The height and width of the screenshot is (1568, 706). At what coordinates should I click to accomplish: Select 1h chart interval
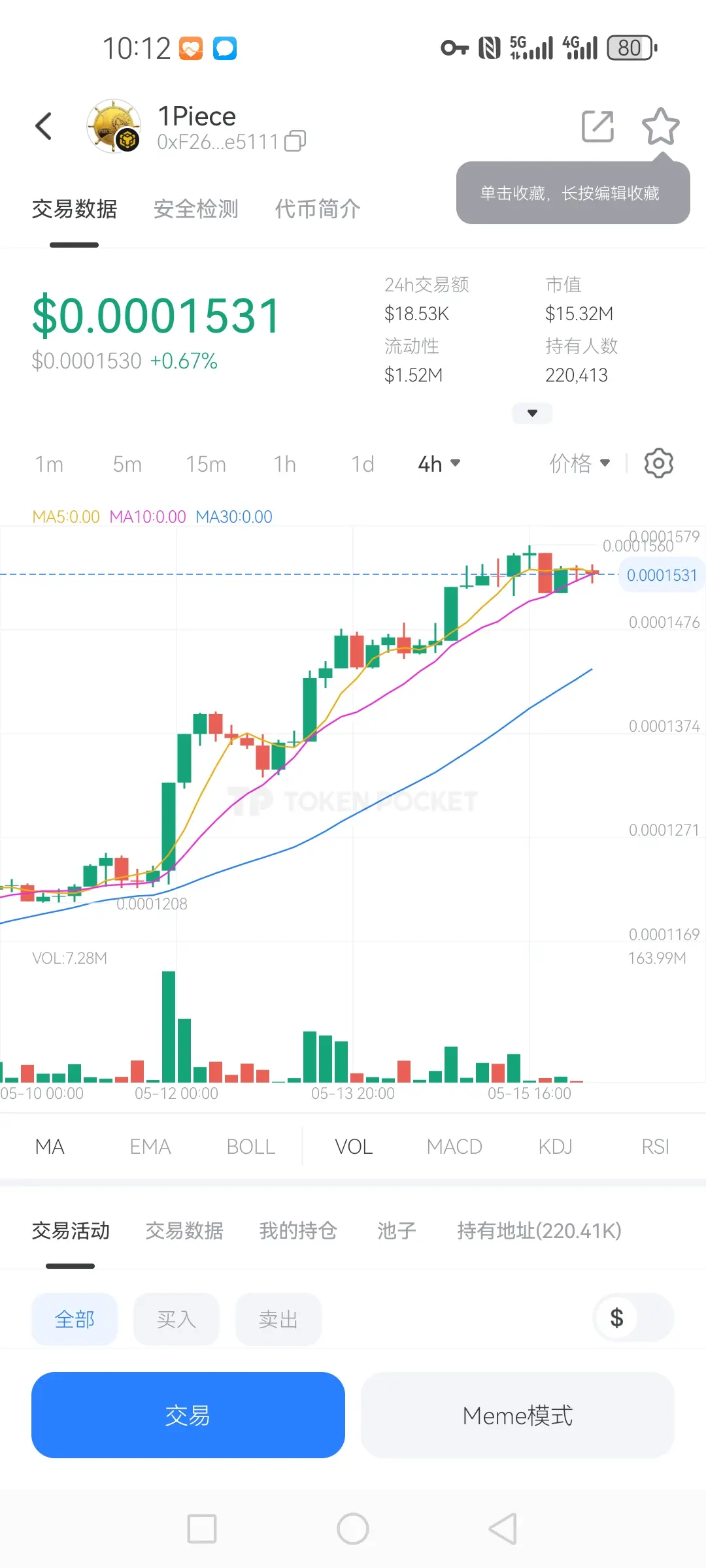285,464
